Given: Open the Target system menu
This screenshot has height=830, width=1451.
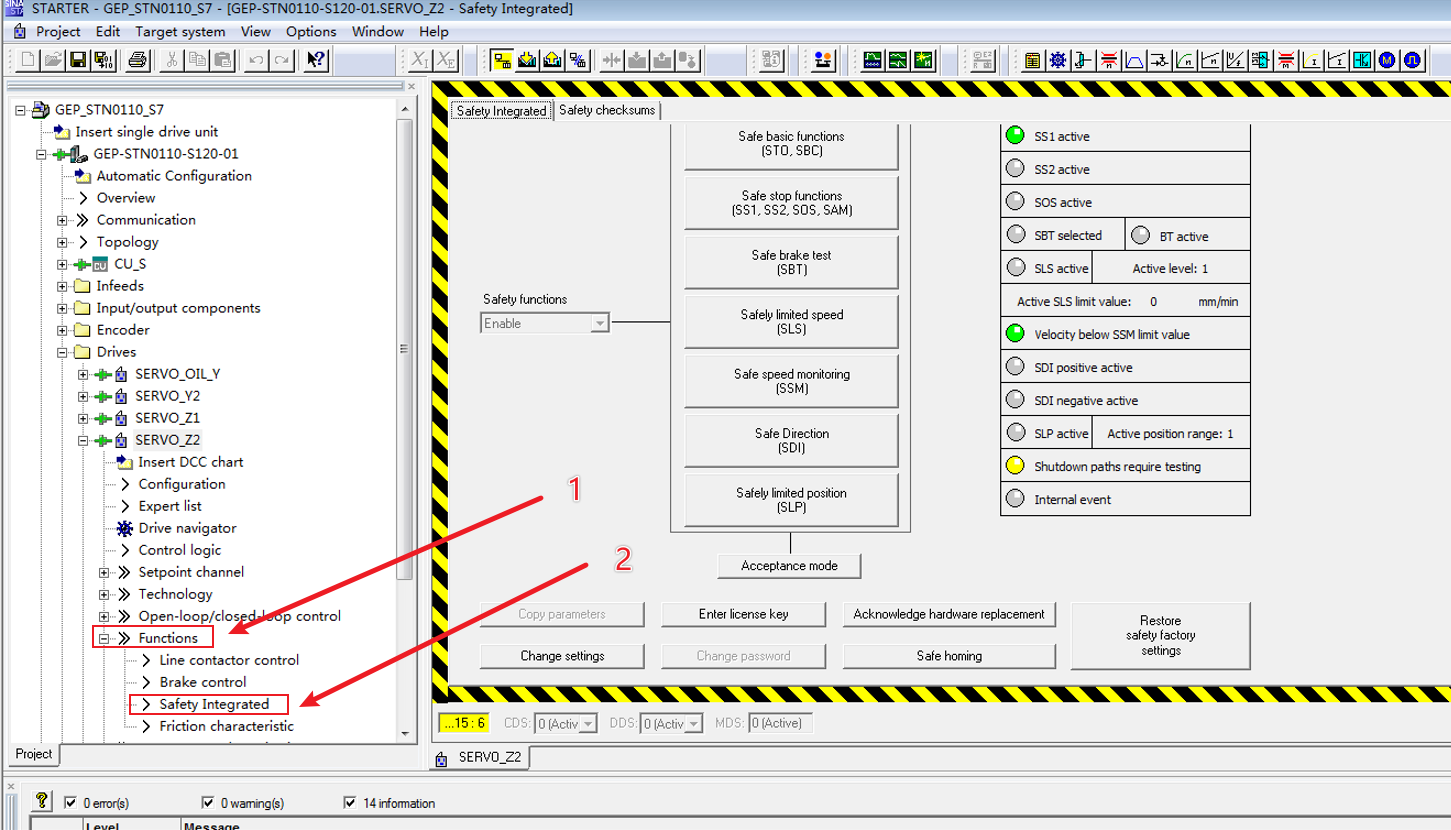Looking at the screenshot, I should (x=180, y=31).
